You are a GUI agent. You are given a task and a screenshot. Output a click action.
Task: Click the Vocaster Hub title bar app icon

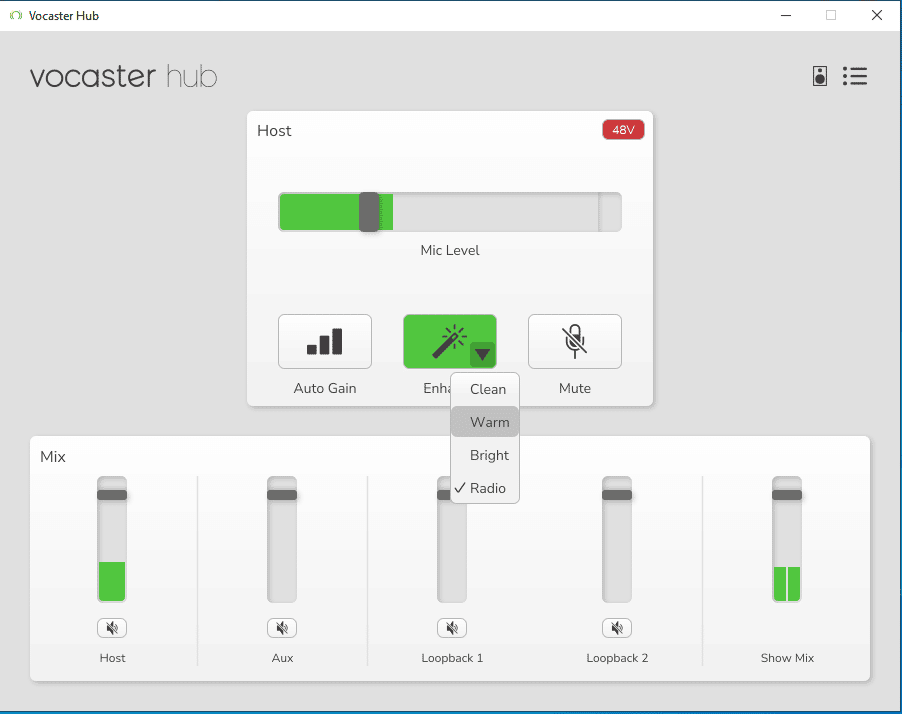coord(16,16)
